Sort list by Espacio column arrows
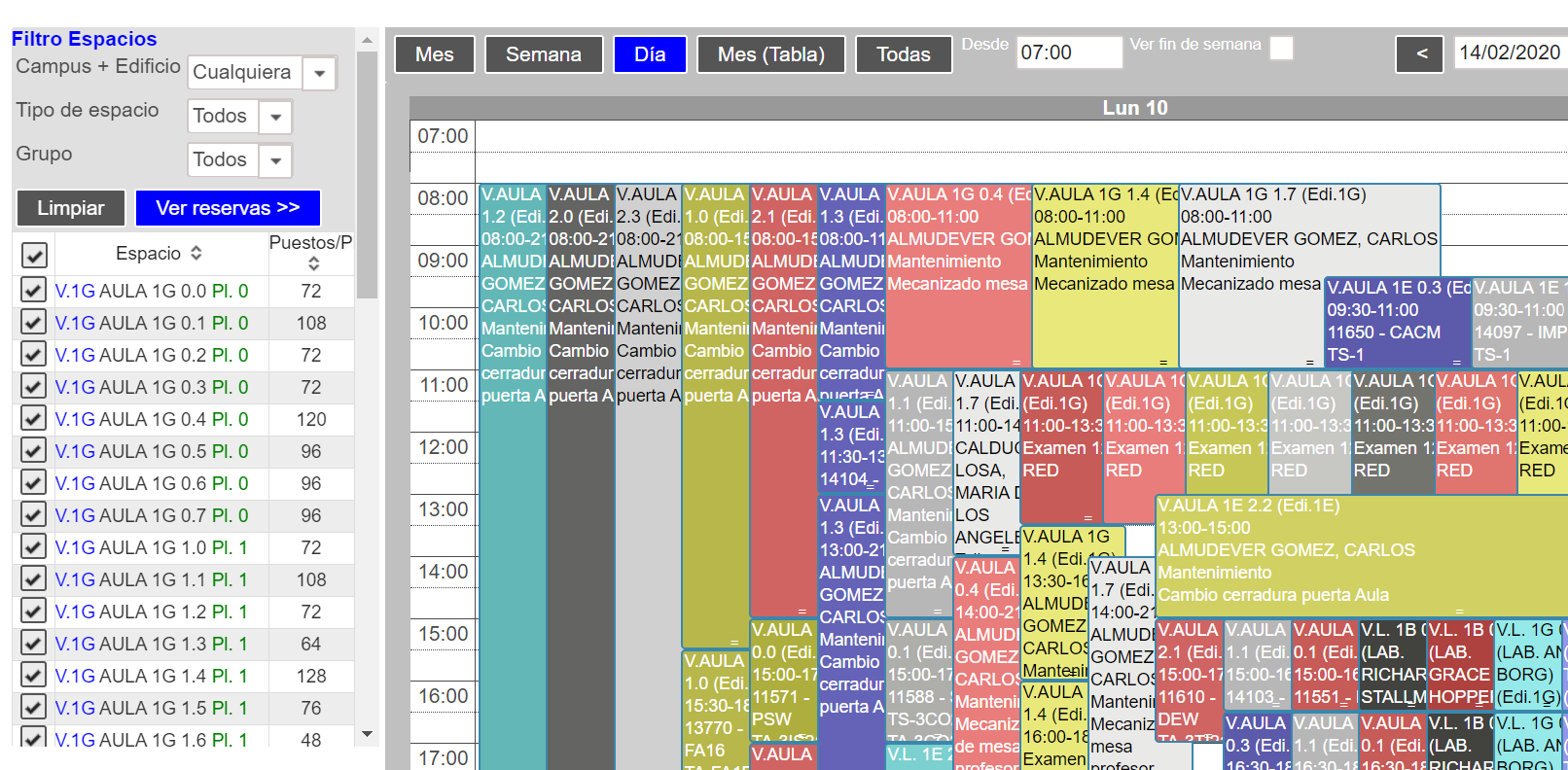 (196, 253)
